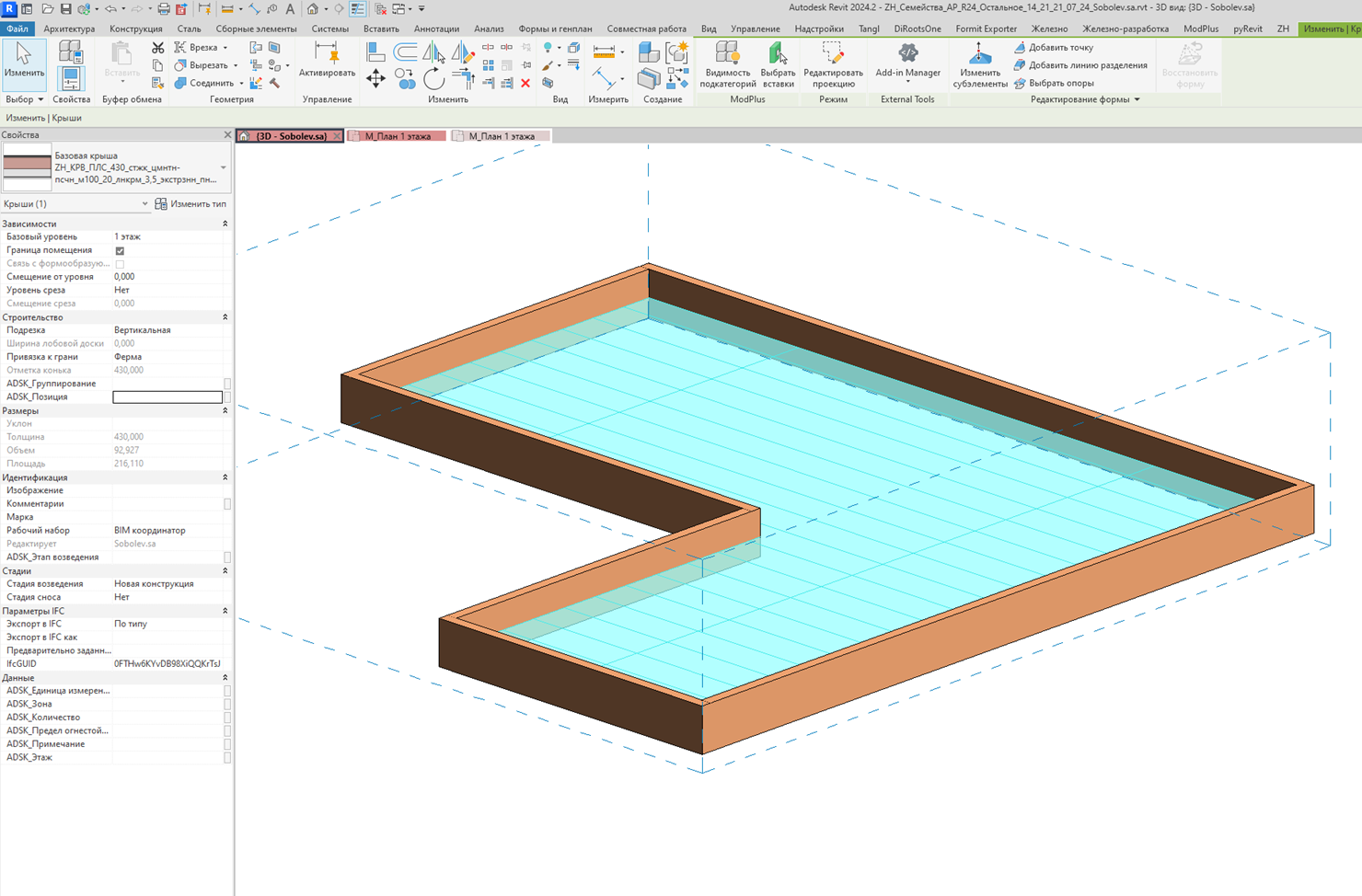Switch to the first М_План 1 этажа view tab
The height and width of the screenshot is (896, 1362).
coord(397,136)
